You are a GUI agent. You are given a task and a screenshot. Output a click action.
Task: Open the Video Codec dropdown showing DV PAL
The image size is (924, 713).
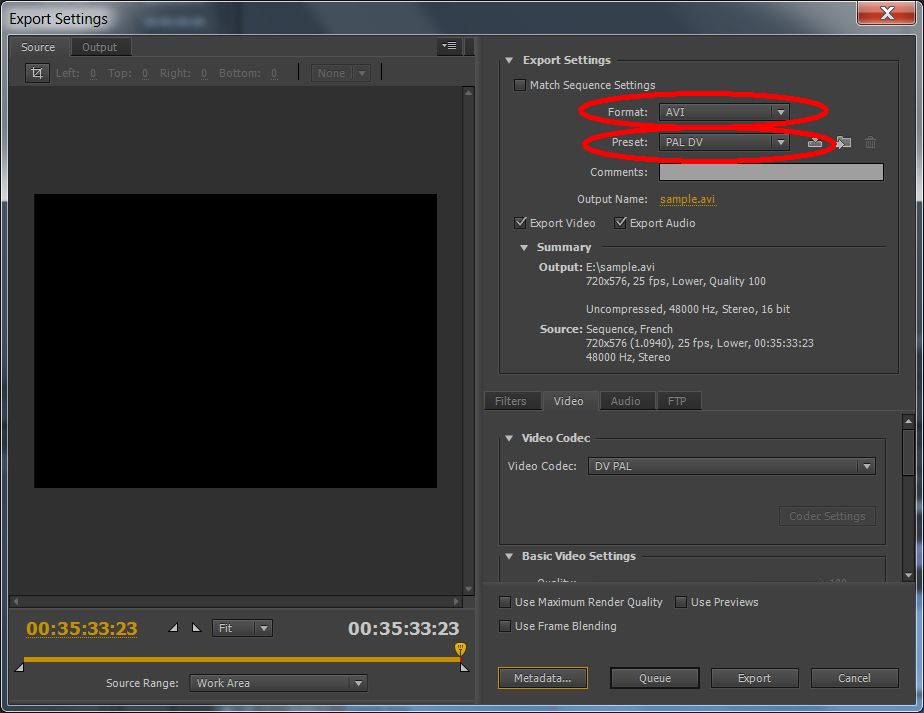click(731, 466)
